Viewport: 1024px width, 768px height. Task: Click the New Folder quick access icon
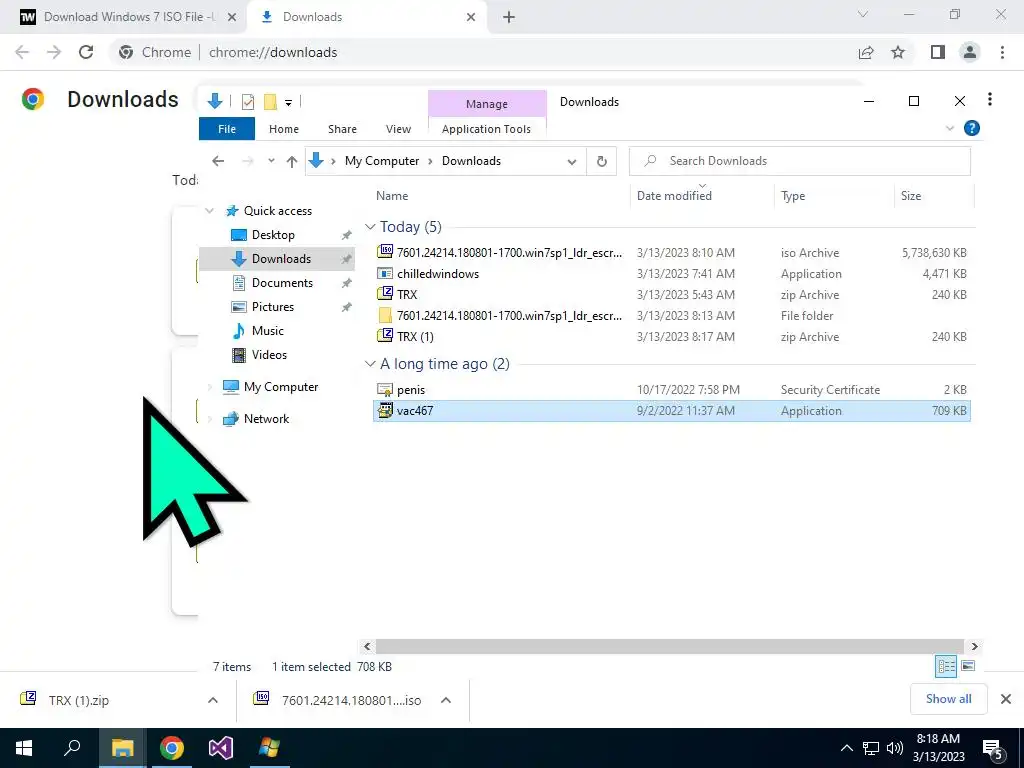pos(270,101)
